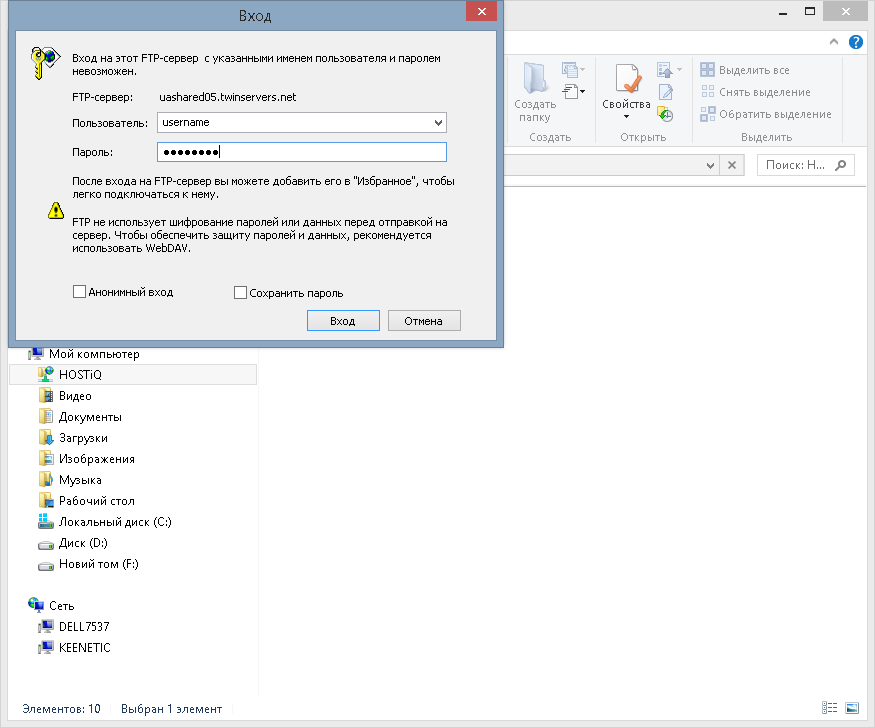Click the Выбран 1 элемент status text
This screenshot has width=875, height=728.
(x=171, y=708)
